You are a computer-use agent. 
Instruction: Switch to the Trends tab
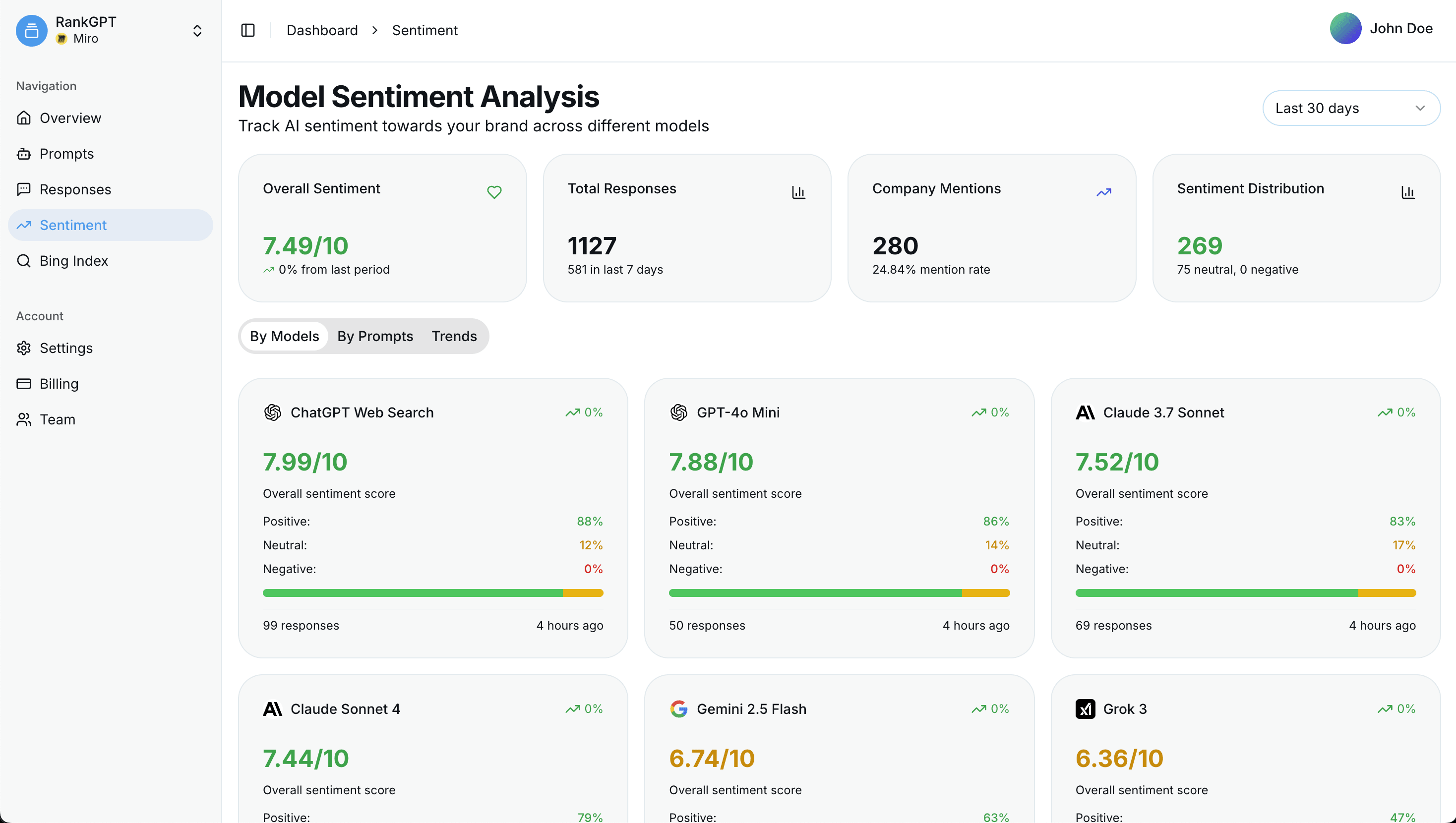pos(454,336)
